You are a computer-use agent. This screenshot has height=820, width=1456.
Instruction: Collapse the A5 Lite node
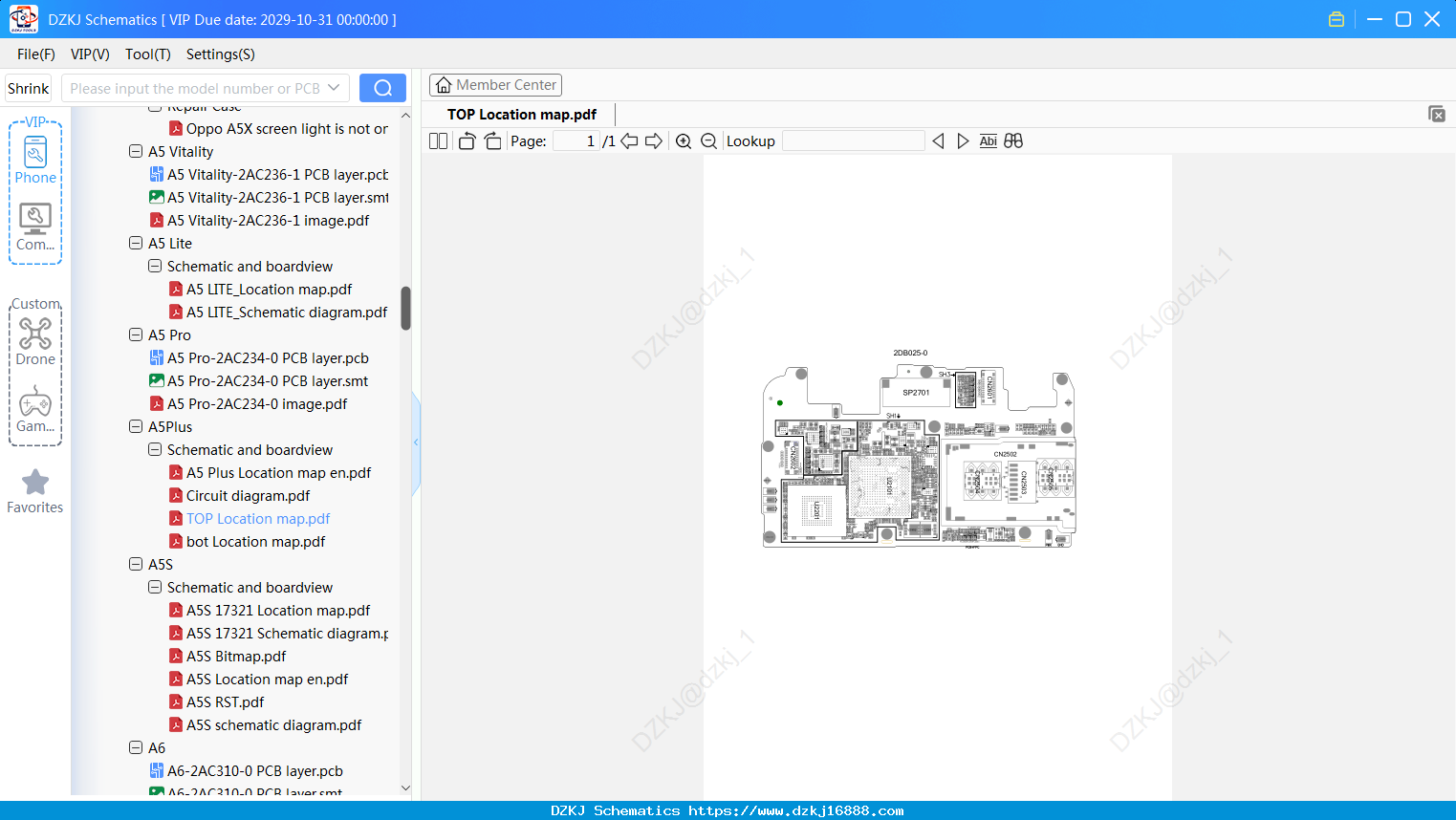(136, 244)
